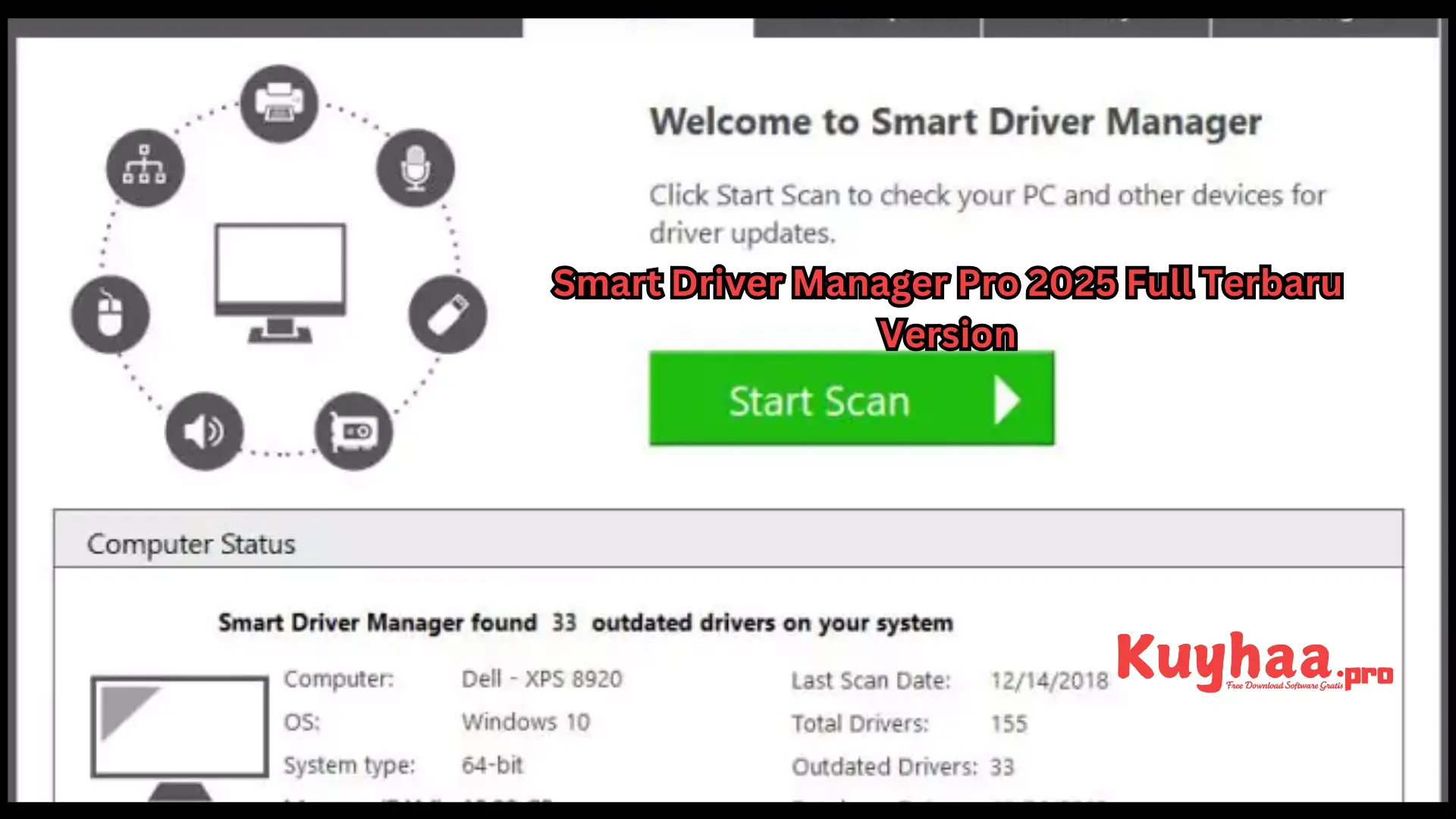Screen dimensions: 1456x819
Task: Click the Dell XPS 8920 computer name
Action: 541,679
